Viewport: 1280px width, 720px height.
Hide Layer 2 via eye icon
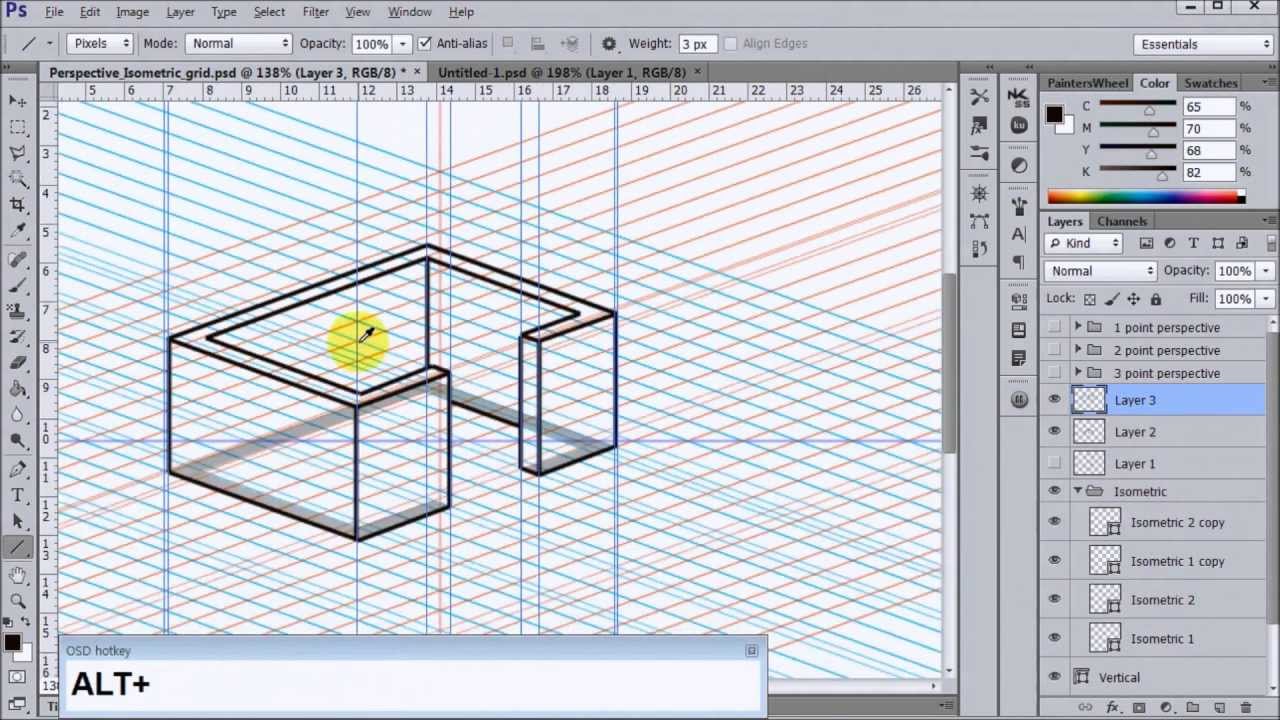point(1054,431)
